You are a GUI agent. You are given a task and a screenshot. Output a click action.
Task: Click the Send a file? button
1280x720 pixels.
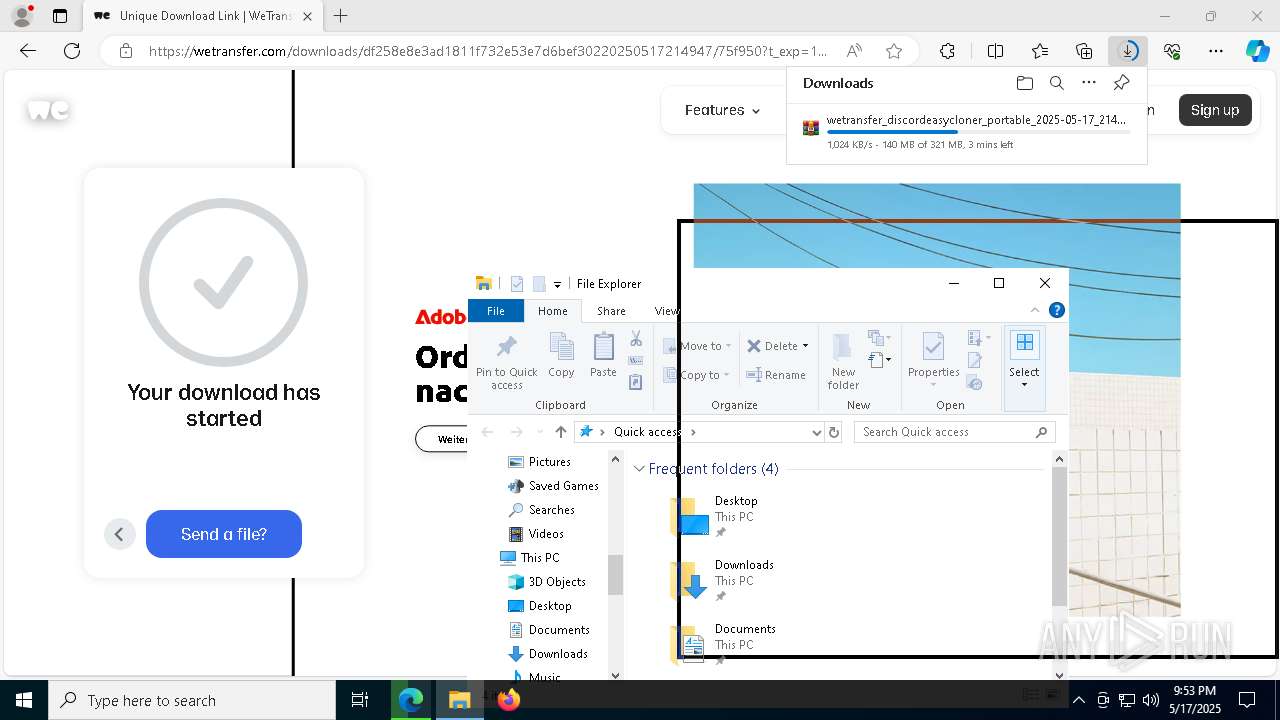[224, 534]
